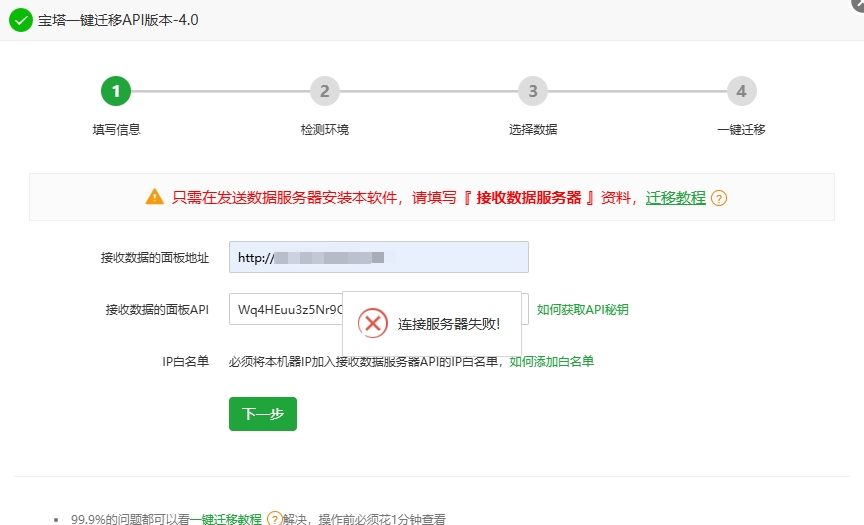Select step 4 circle 一键迁移
The width and height of the screenshot is (864, 525).
pyautogui.click(x=742, y=91)
